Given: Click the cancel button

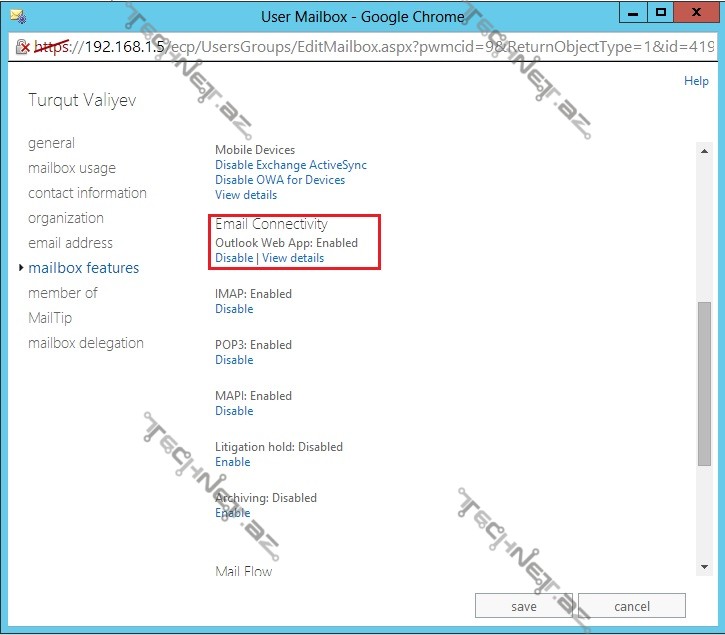Looking at the screenshot, I should pos(632,606).
